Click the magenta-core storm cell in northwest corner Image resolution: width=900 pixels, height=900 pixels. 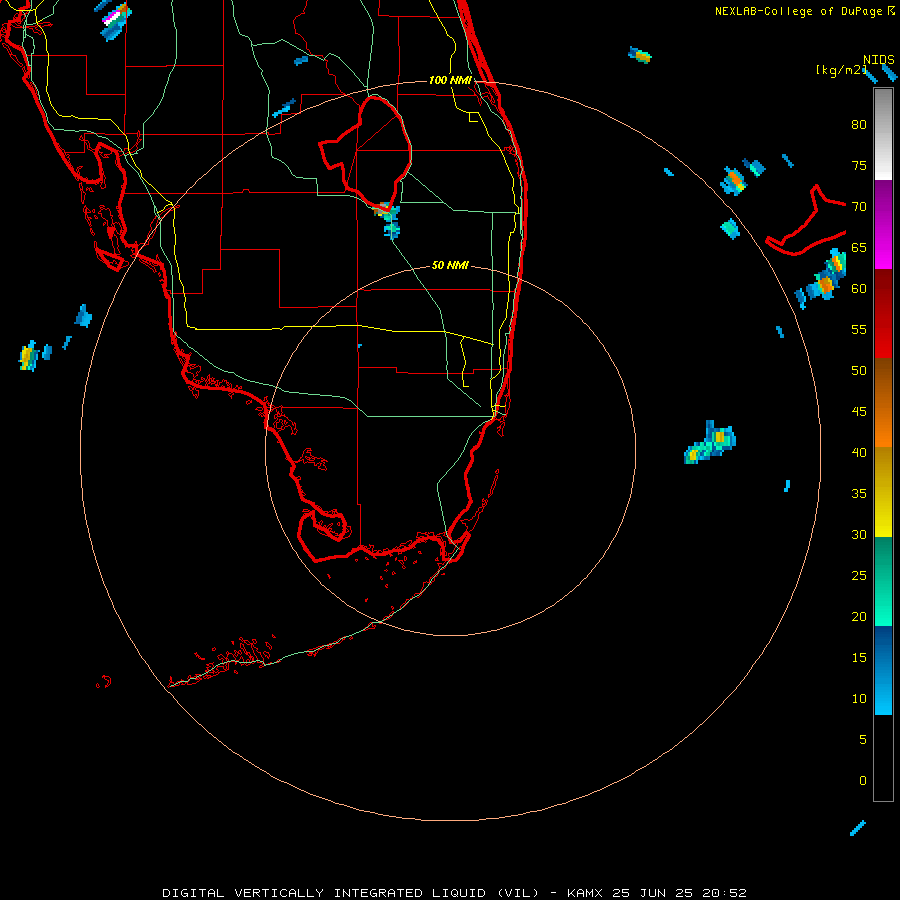(115, 20)
